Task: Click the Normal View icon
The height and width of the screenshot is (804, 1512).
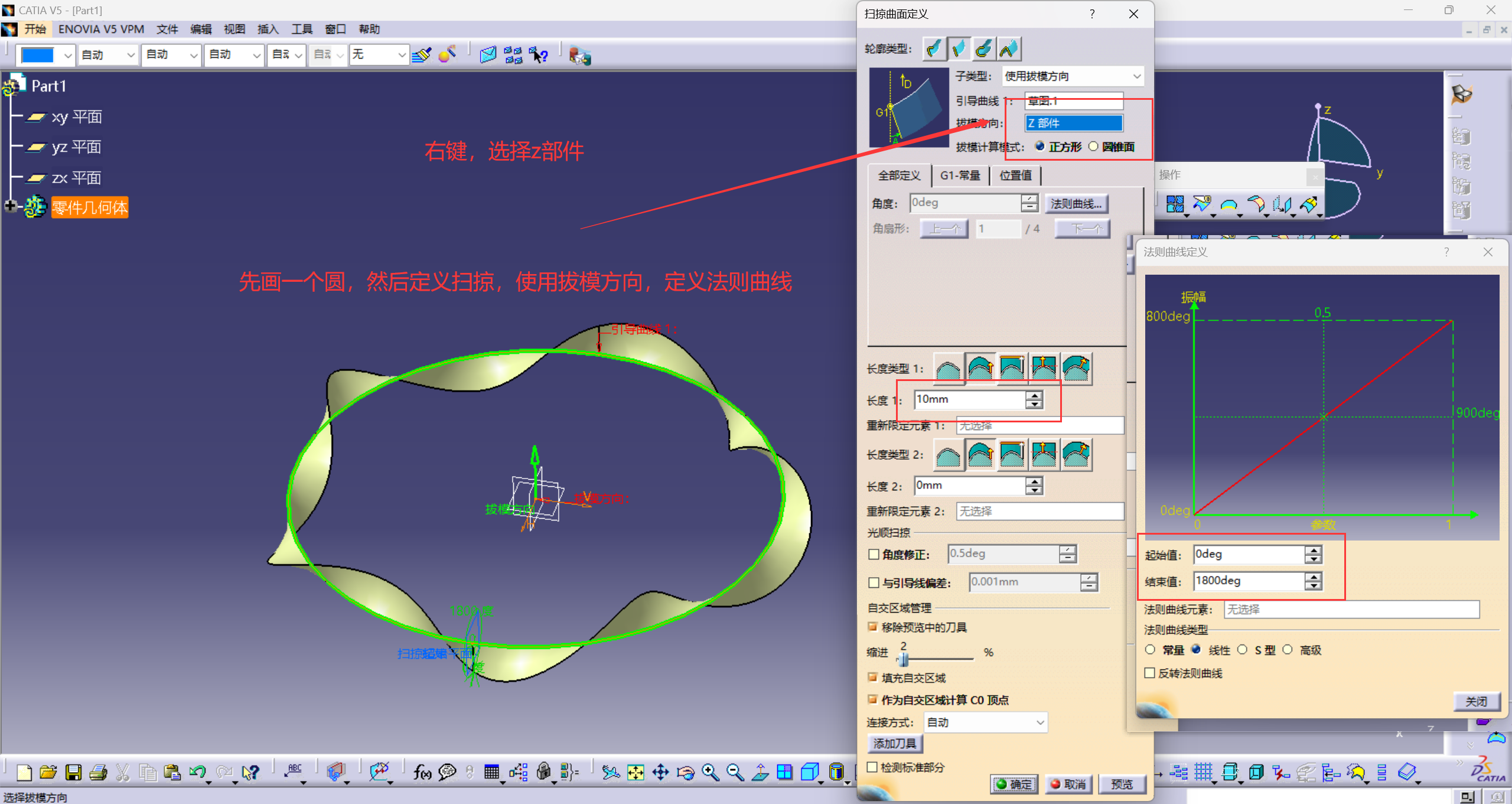Action: coord(760,772)
